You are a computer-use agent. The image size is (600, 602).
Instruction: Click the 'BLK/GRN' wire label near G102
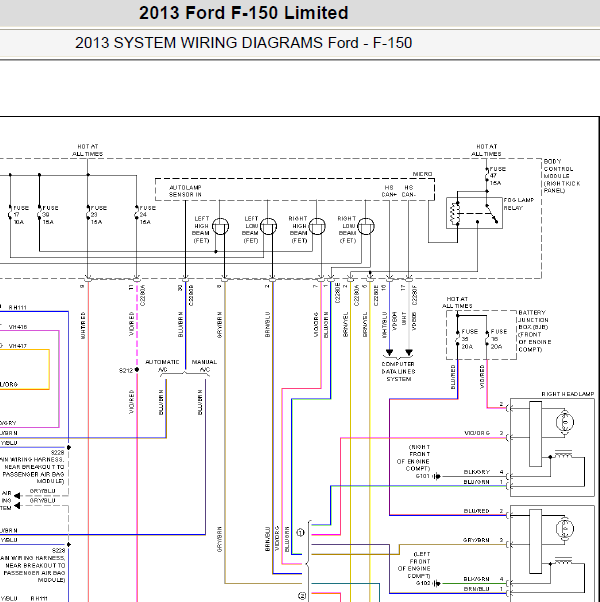pos(476,579)
